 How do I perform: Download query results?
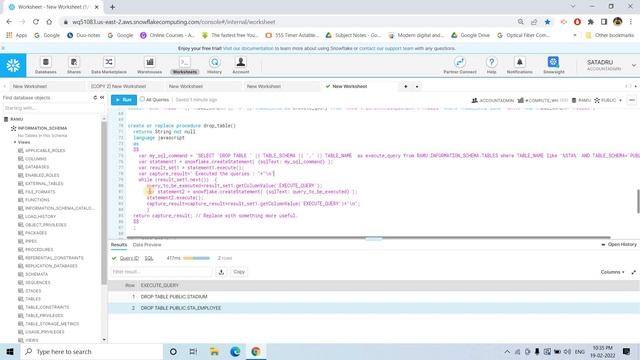pos(221,272)
